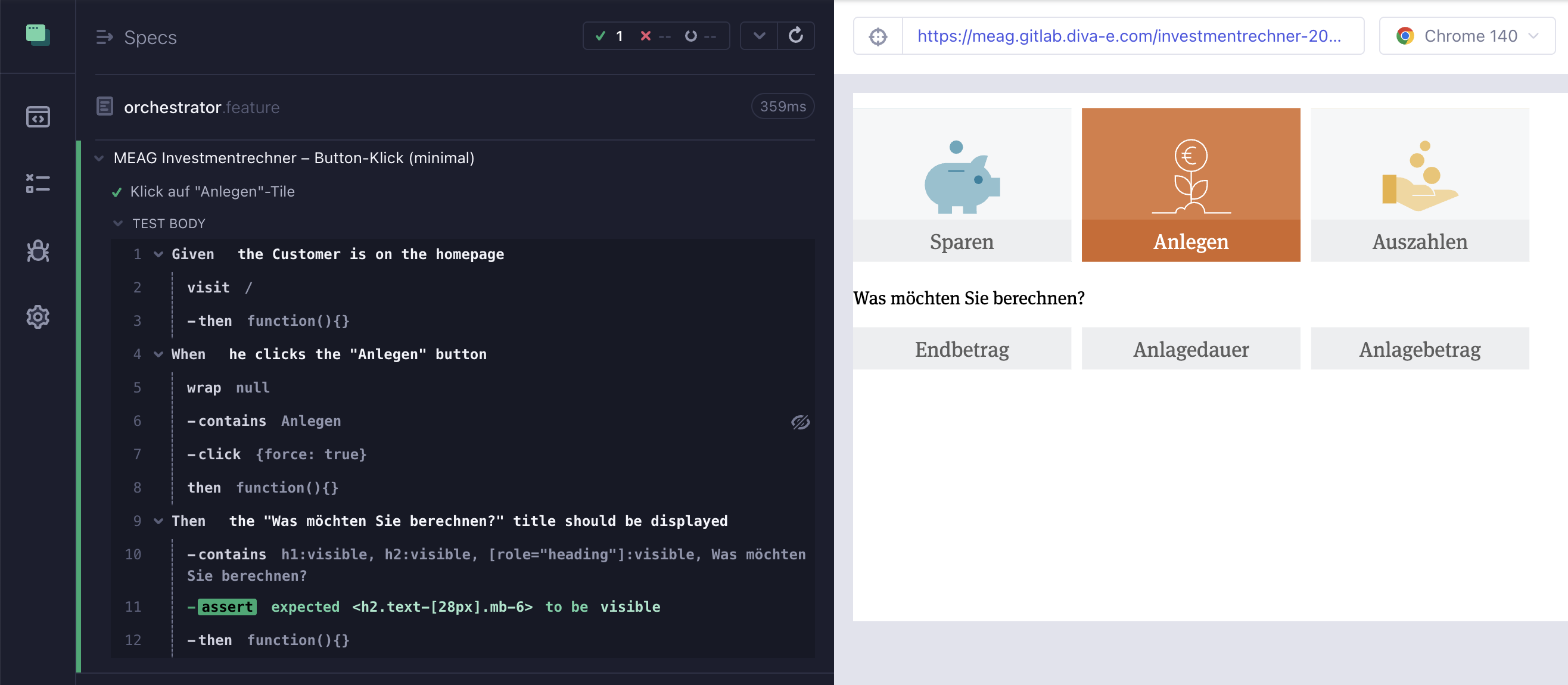
Task: Open the Specs list sidebar icon
Action: (x=38, y=116)
